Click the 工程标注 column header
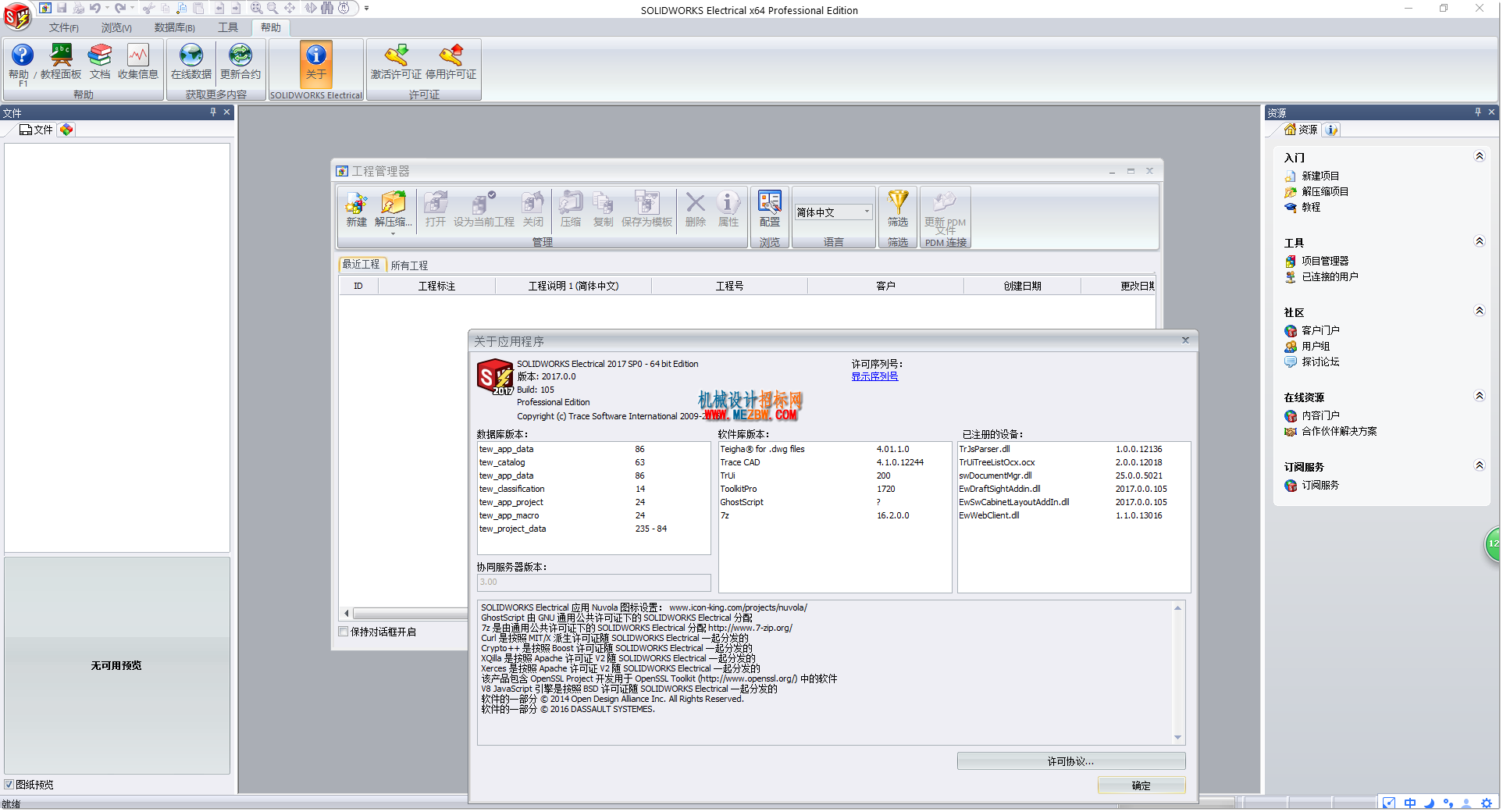The width and height of the screenshot is (1503, 812). click(x=436, y=287)
